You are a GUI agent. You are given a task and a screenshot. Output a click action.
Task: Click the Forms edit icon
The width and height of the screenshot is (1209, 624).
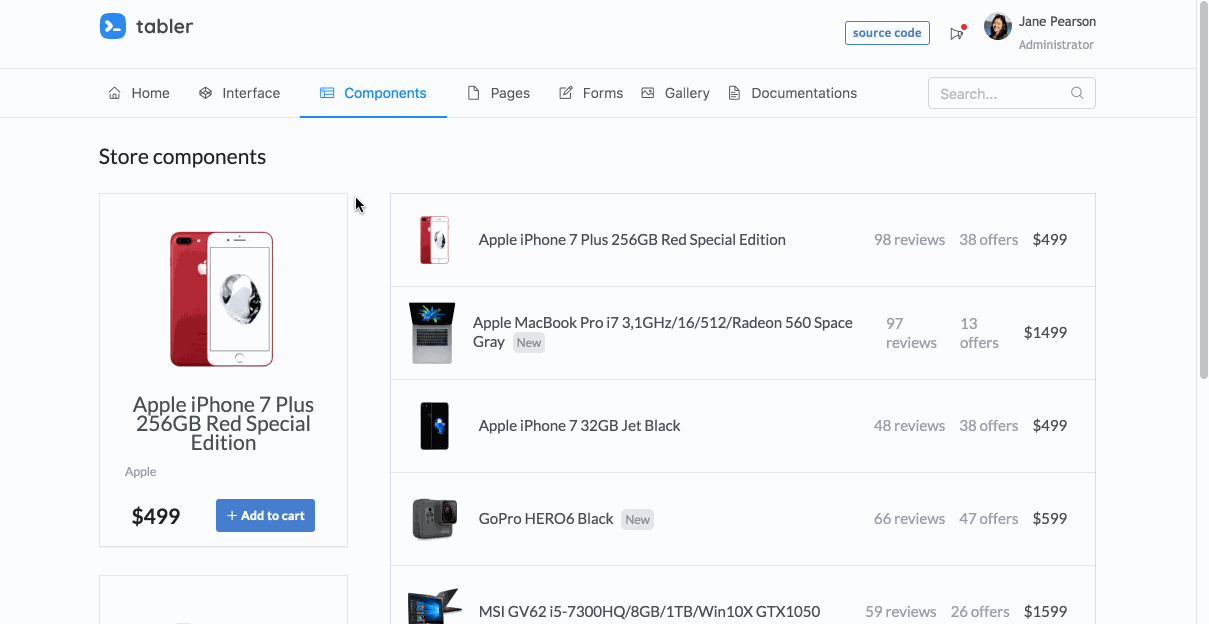point(566,93)
